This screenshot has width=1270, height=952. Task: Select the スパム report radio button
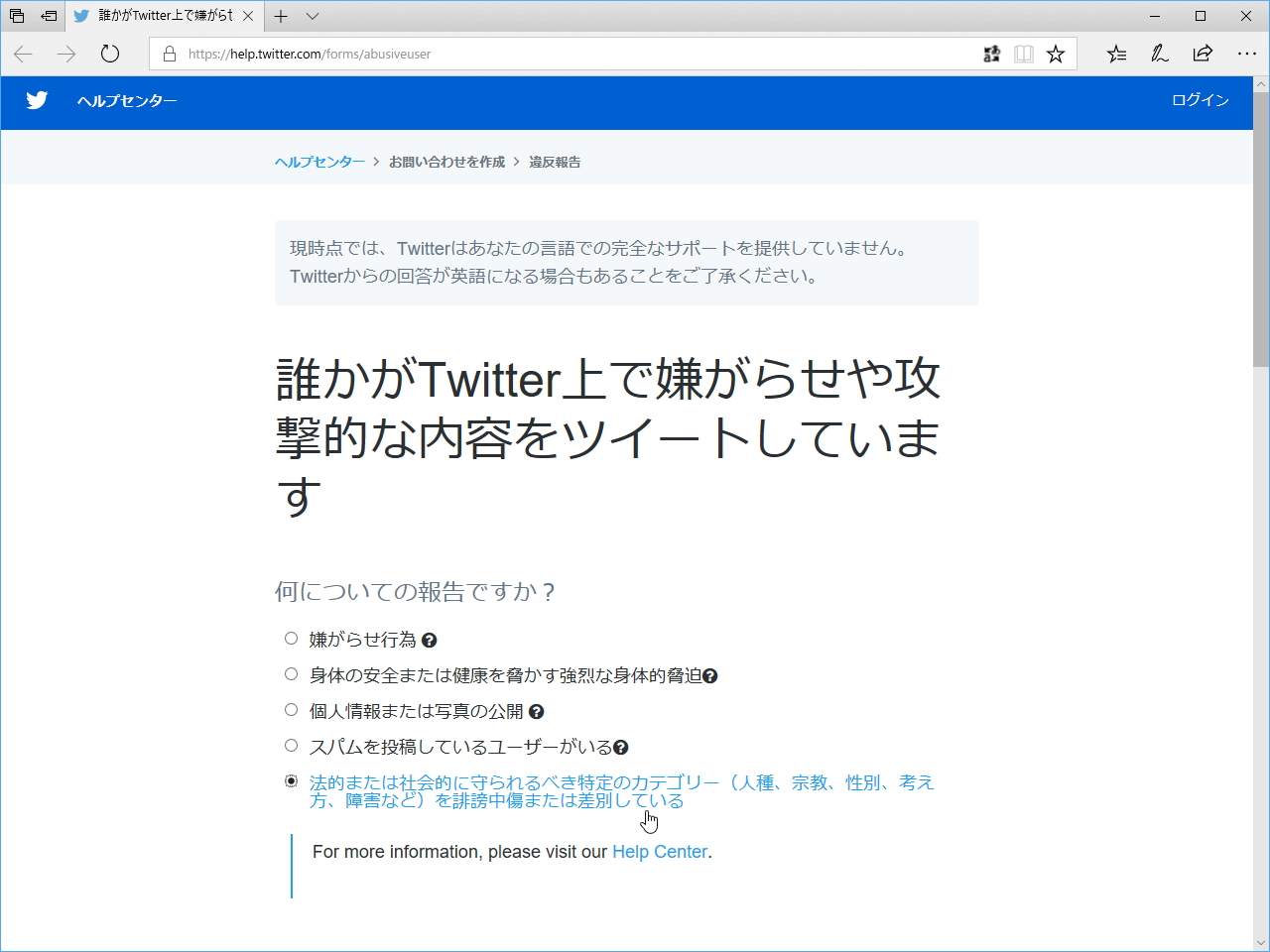(291, 745)
